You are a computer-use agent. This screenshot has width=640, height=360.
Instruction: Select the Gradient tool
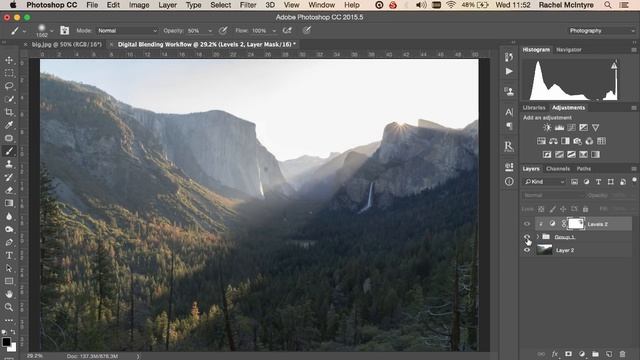point(9,203)
